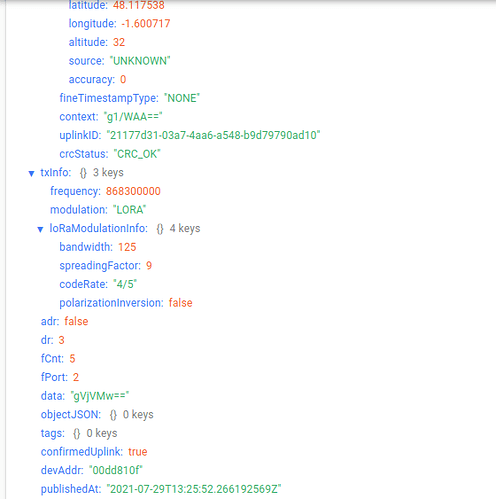Click the tags braces with 0 keys

click(x=77, y=433)
